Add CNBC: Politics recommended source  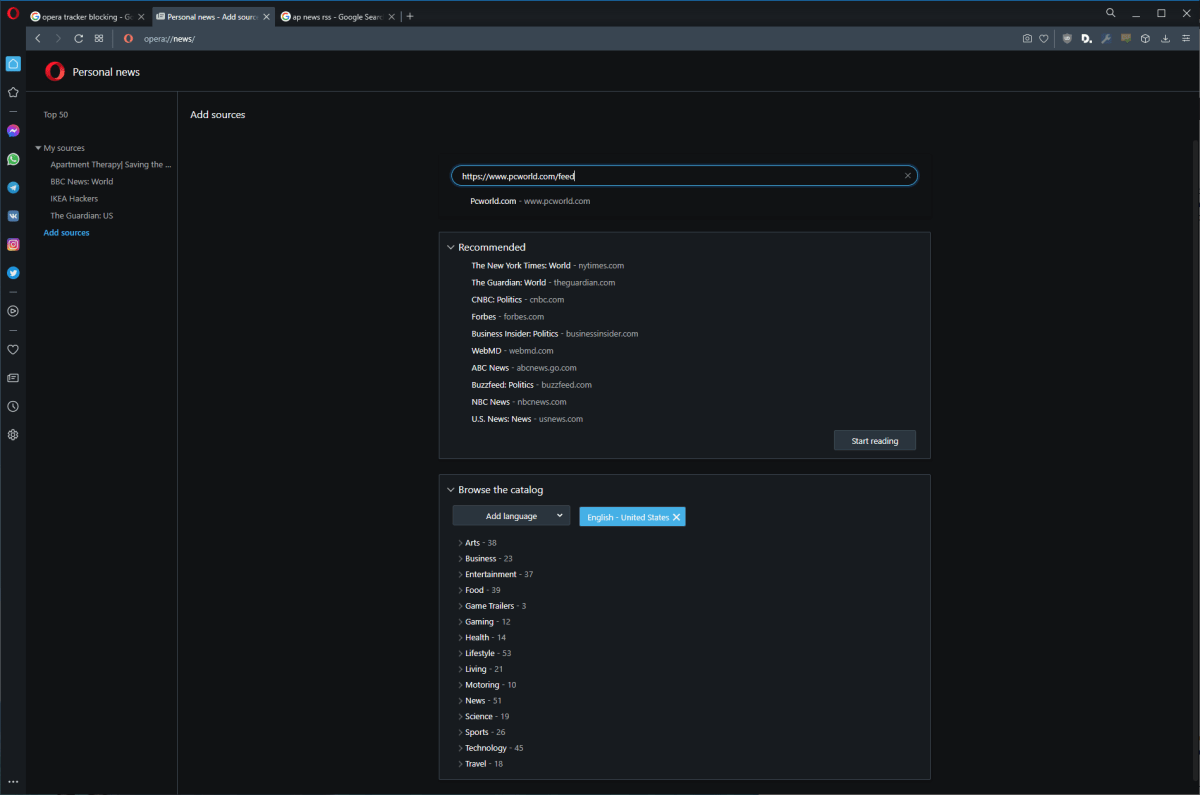[518, 300]
